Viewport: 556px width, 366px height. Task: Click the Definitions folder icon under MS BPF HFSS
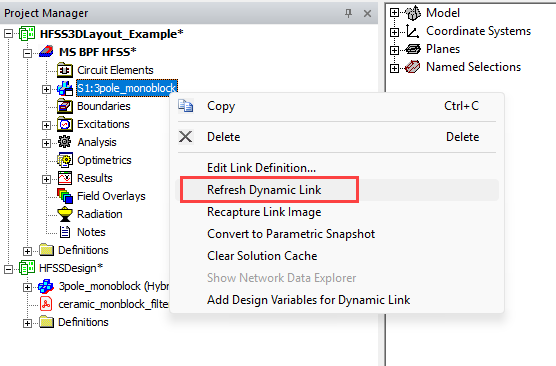[x=46, y=250]
